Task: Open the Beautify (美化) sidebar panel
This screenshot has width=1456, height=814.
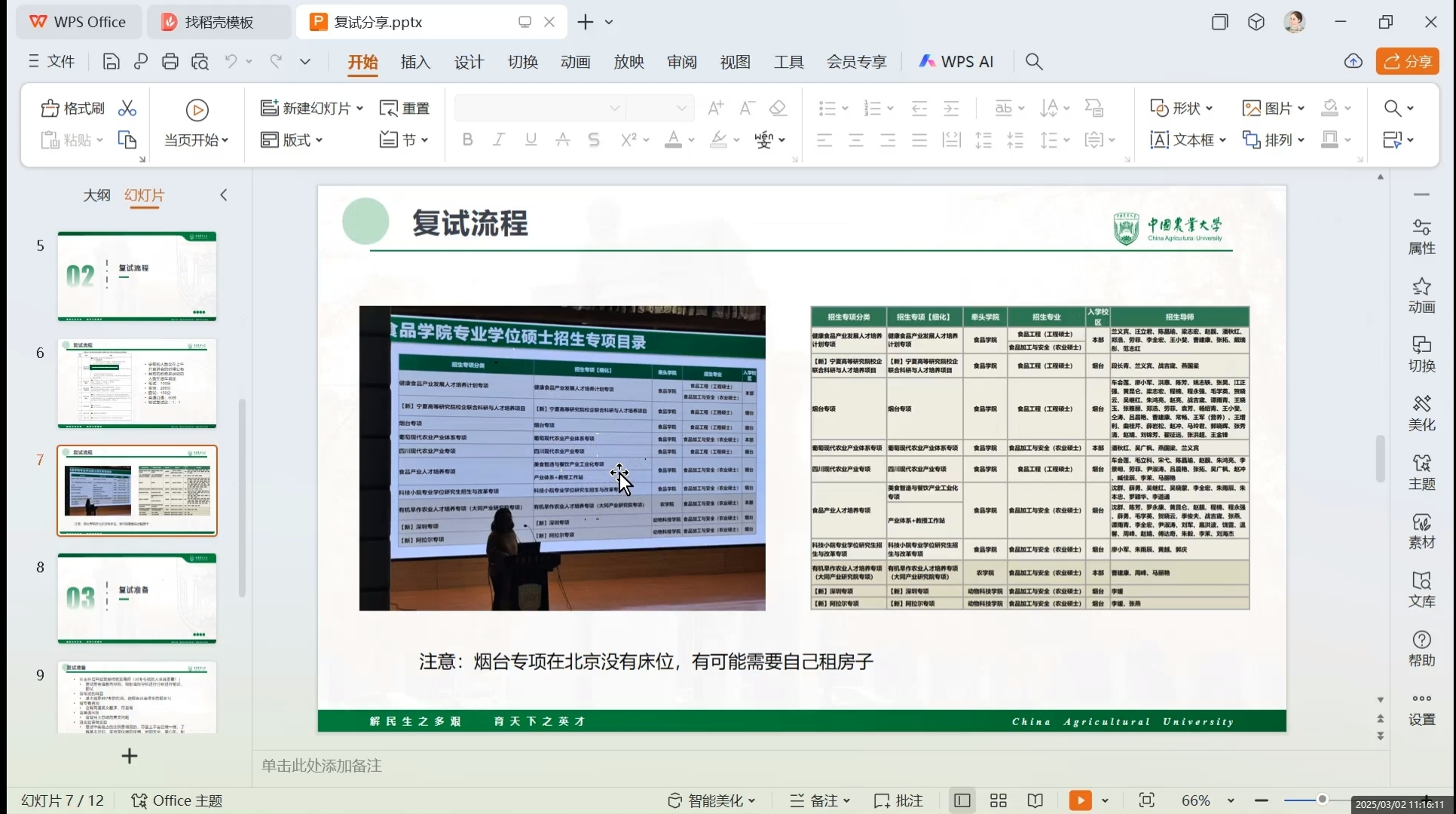Action: click(1421, 413)
